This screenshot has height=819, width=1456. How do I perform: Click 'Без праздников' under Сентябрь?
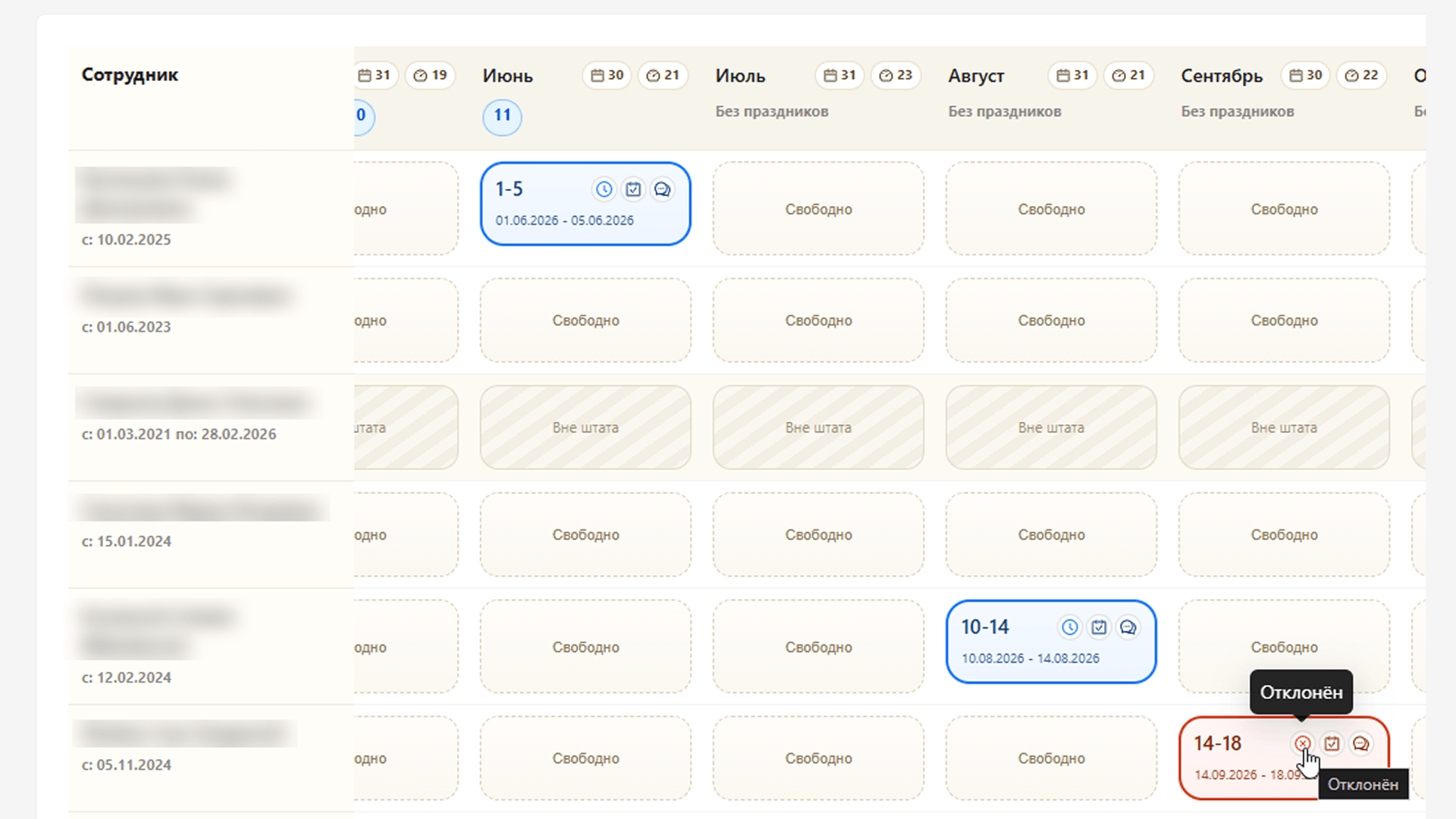pyautogui.click(x=1238, y=111)
